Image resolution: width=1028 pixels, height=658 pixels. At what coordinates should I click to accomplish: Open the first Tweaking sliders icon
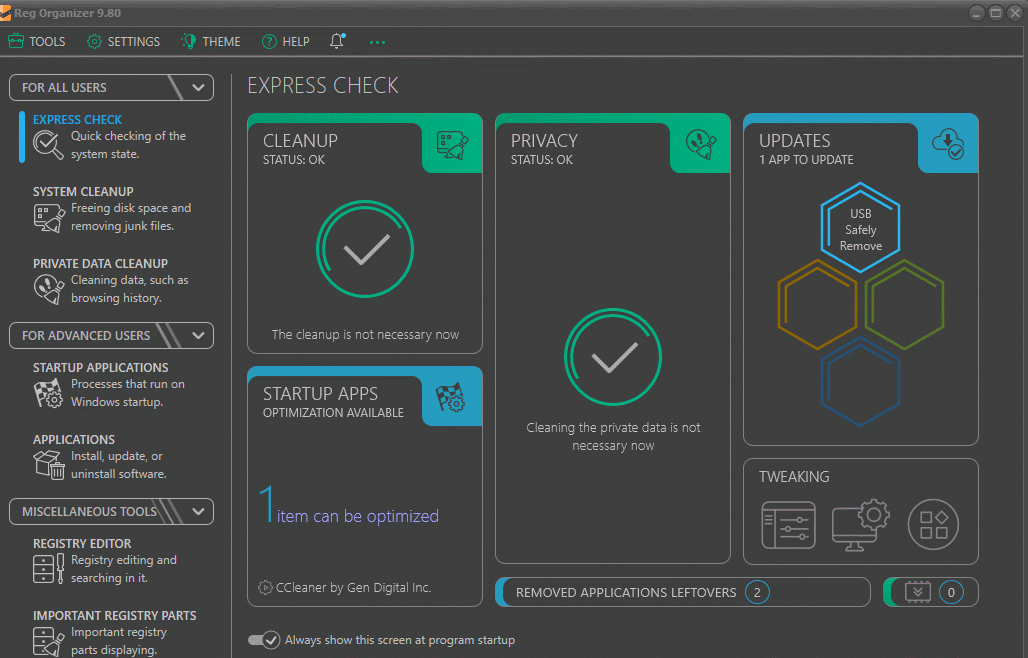[x=789, y=525]
